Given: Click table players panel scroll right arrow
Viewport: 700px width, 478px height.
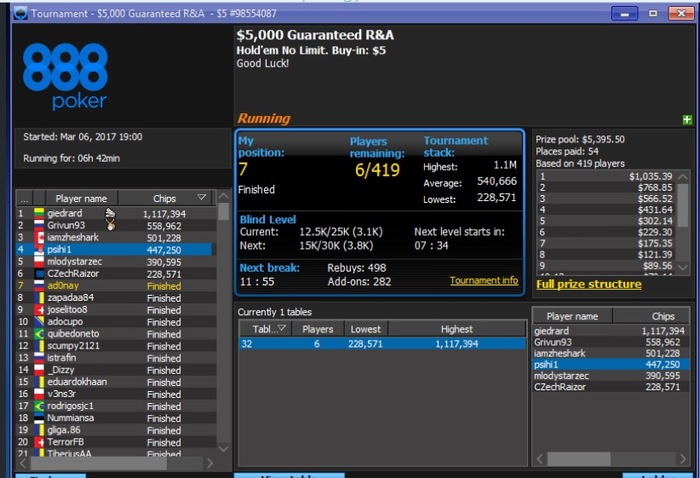Looking at the screenshot, I should [x=683, y=459].
